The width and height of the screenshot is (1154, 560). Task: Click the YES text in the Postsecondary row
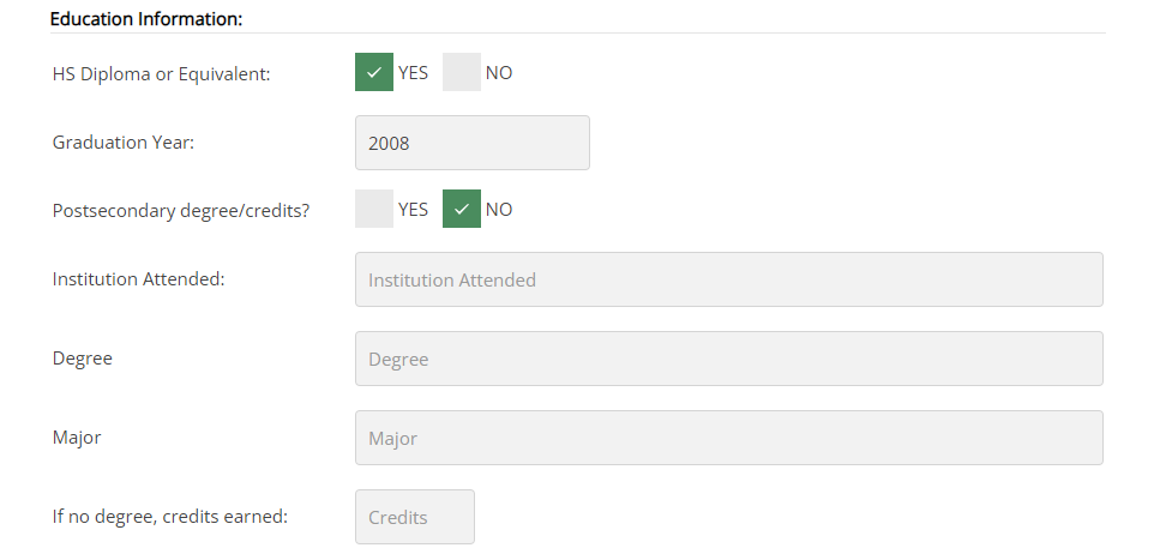pos(413,209)
